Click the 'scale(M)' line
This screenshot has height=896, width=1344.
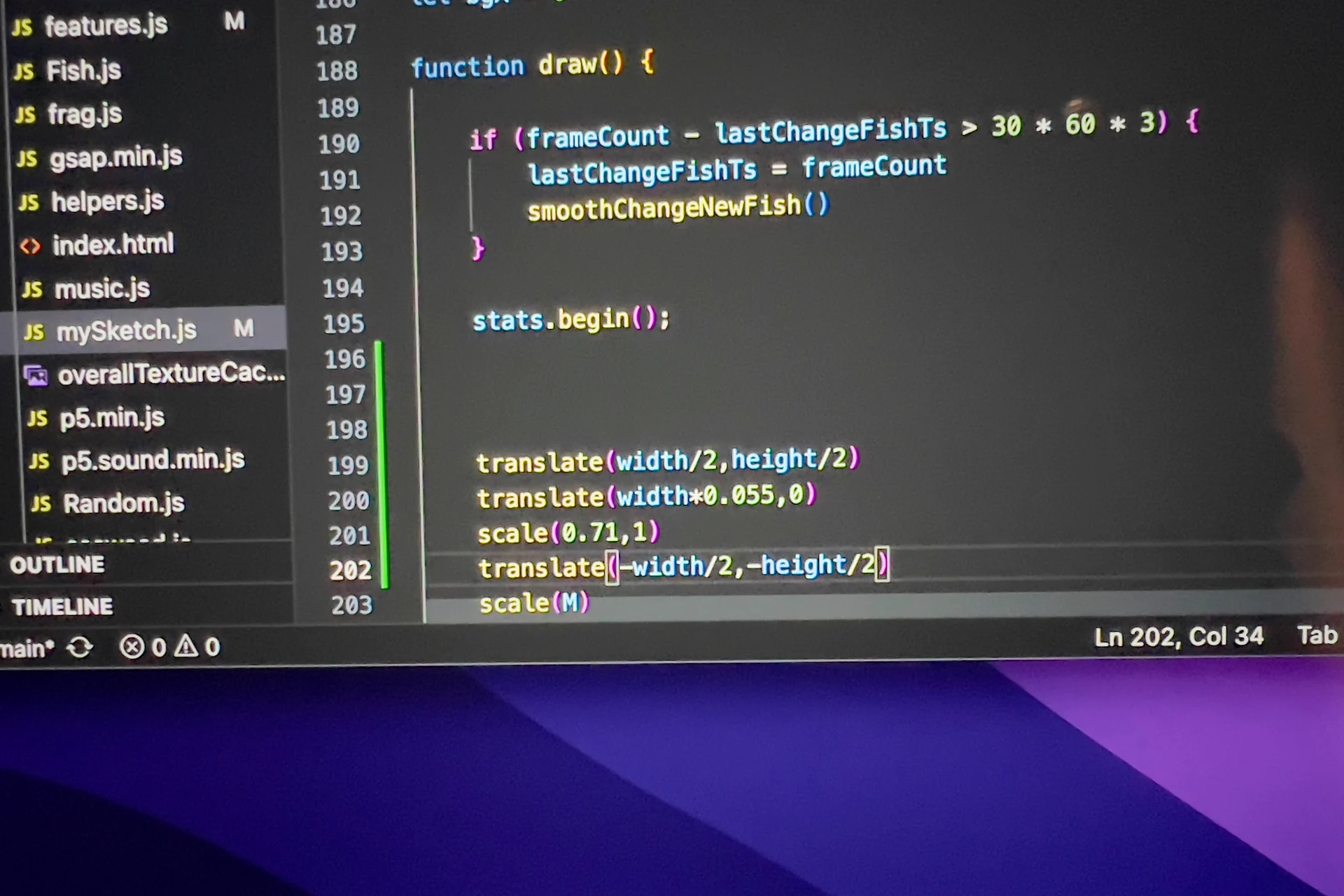pos(535,603)
